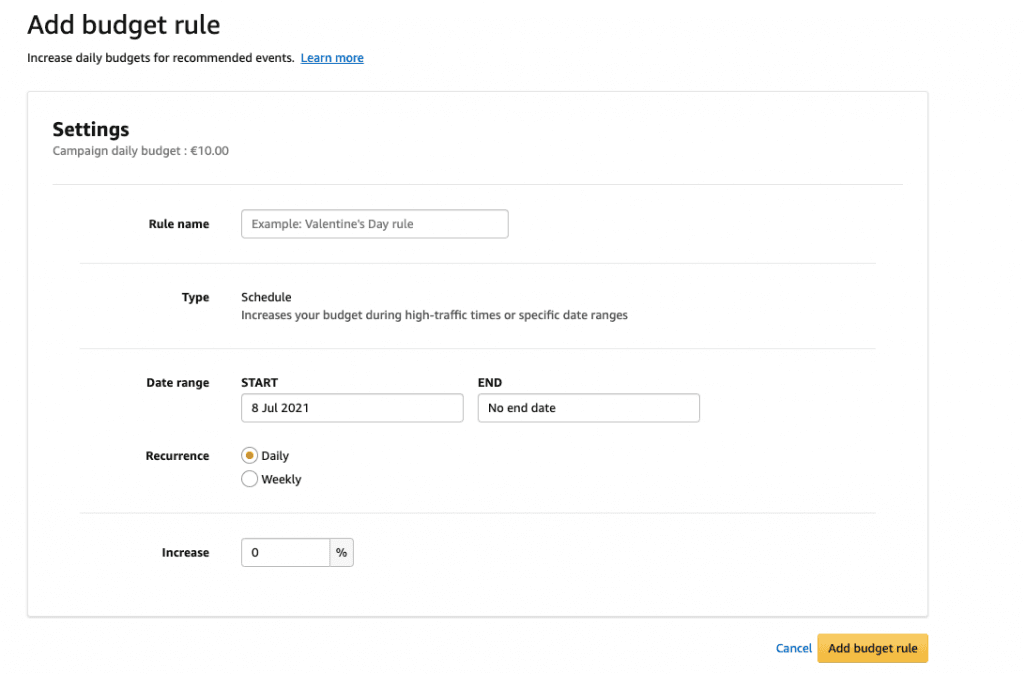Open the START date picker field

(x=352, y=408)
